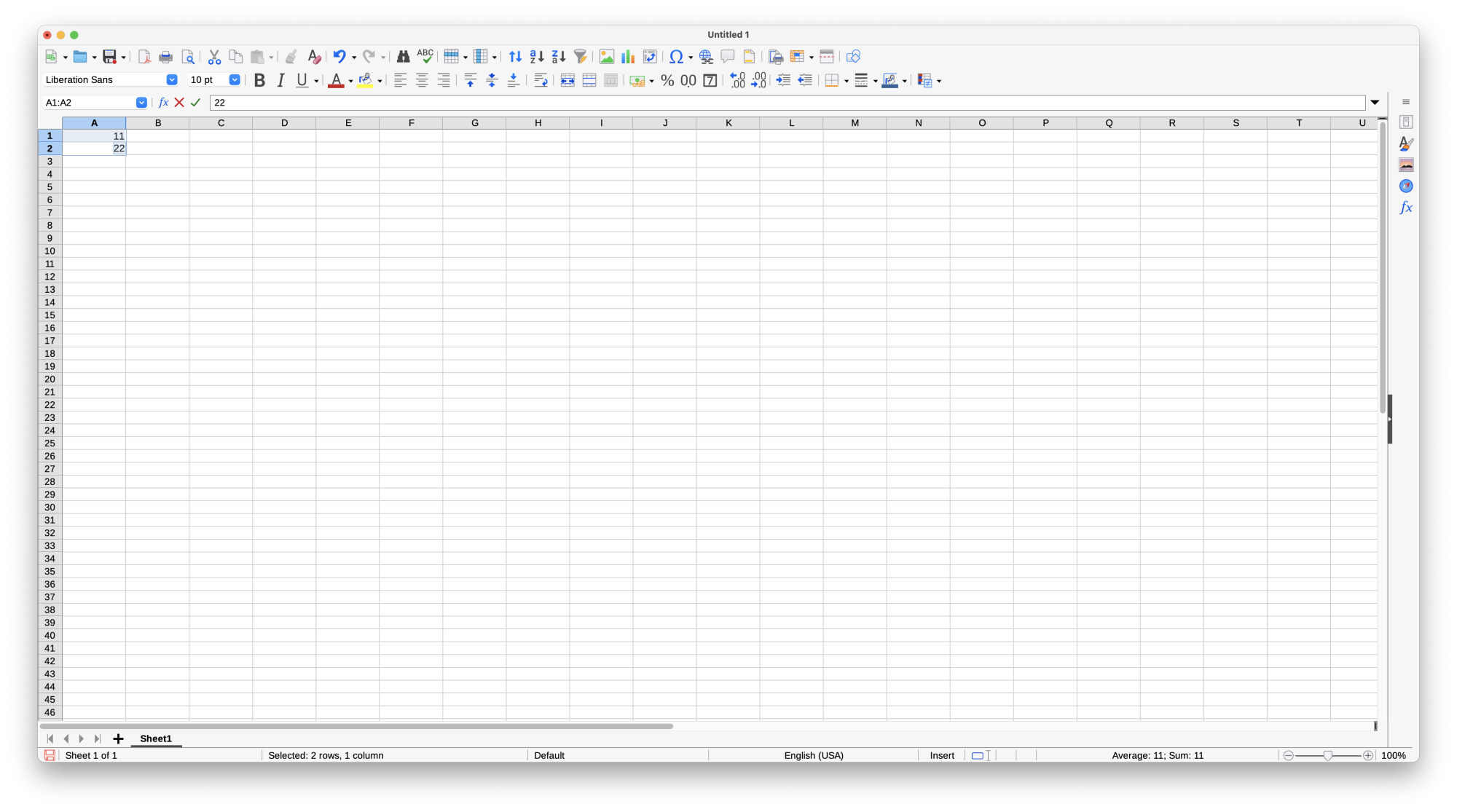The height and width of the screenshot is (812, 1457).
Task: Click the AutoFilter funnel icon
Action: [580, 57]
